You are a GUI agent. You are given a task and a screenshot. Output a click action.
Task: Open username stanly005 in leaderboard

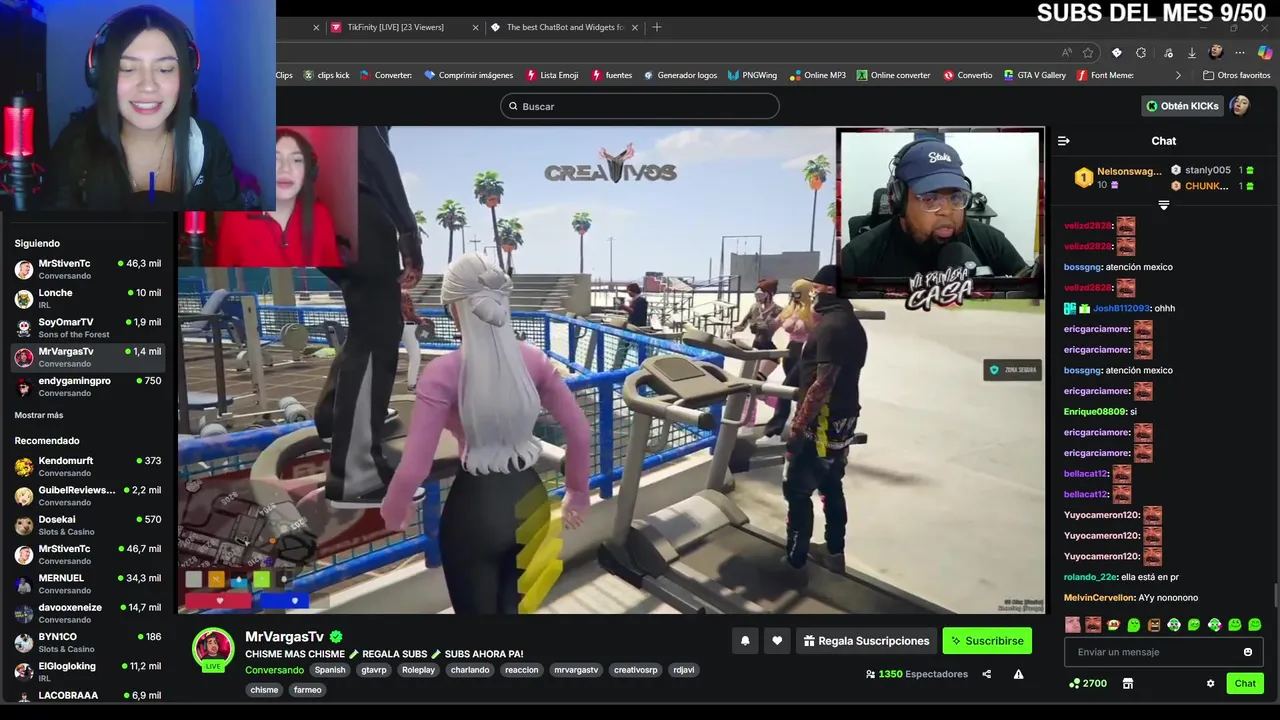click(x=1208, y=170)
